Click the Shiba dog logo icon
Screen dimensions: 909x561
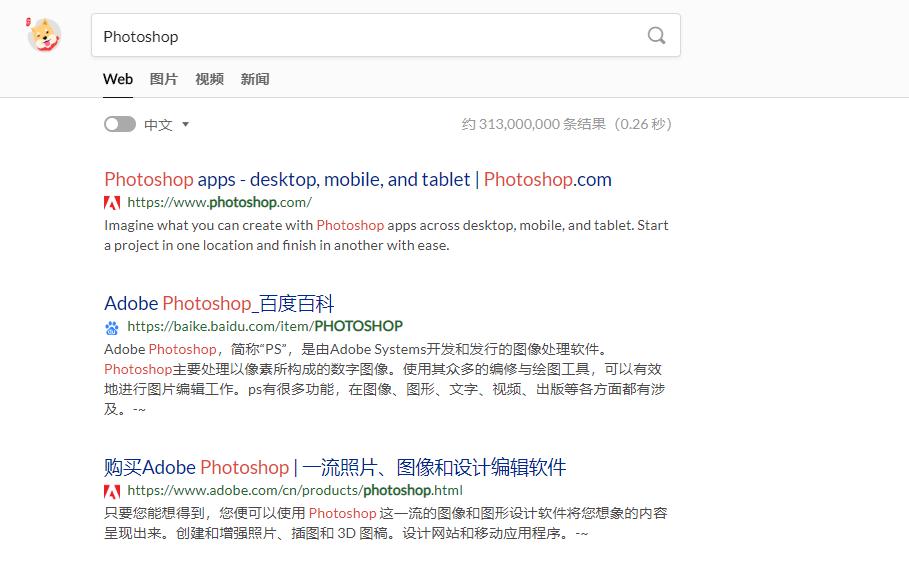pos(43,35)
